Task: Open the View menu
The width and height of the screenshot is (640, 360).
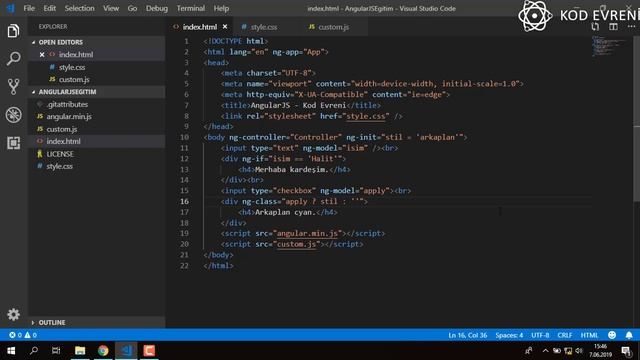Action: [111, 8]
